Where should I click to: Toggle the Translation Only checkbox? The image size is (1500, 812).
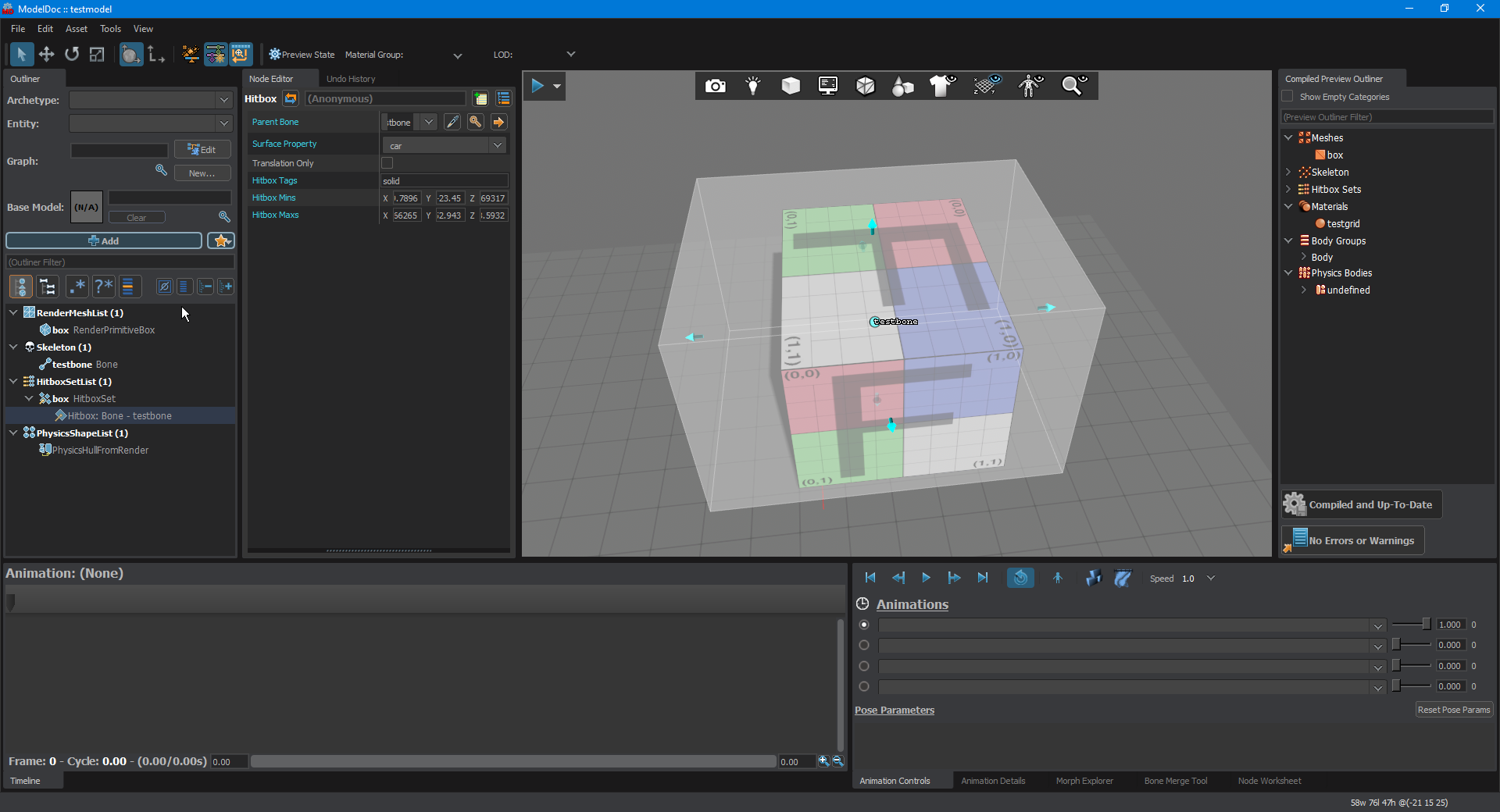[x=387, y=162]
